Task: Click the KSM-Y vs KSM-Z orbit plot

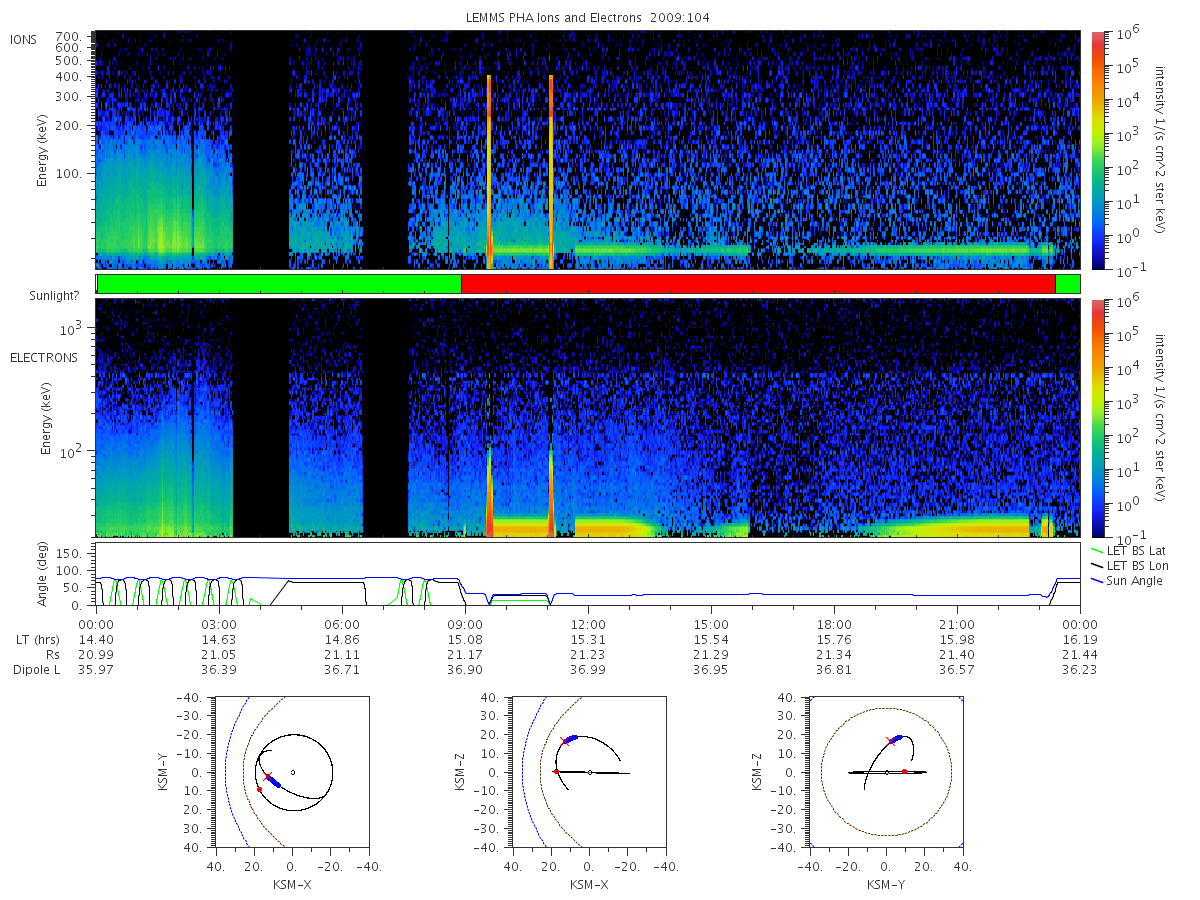Action: click(x=886, y=771)
